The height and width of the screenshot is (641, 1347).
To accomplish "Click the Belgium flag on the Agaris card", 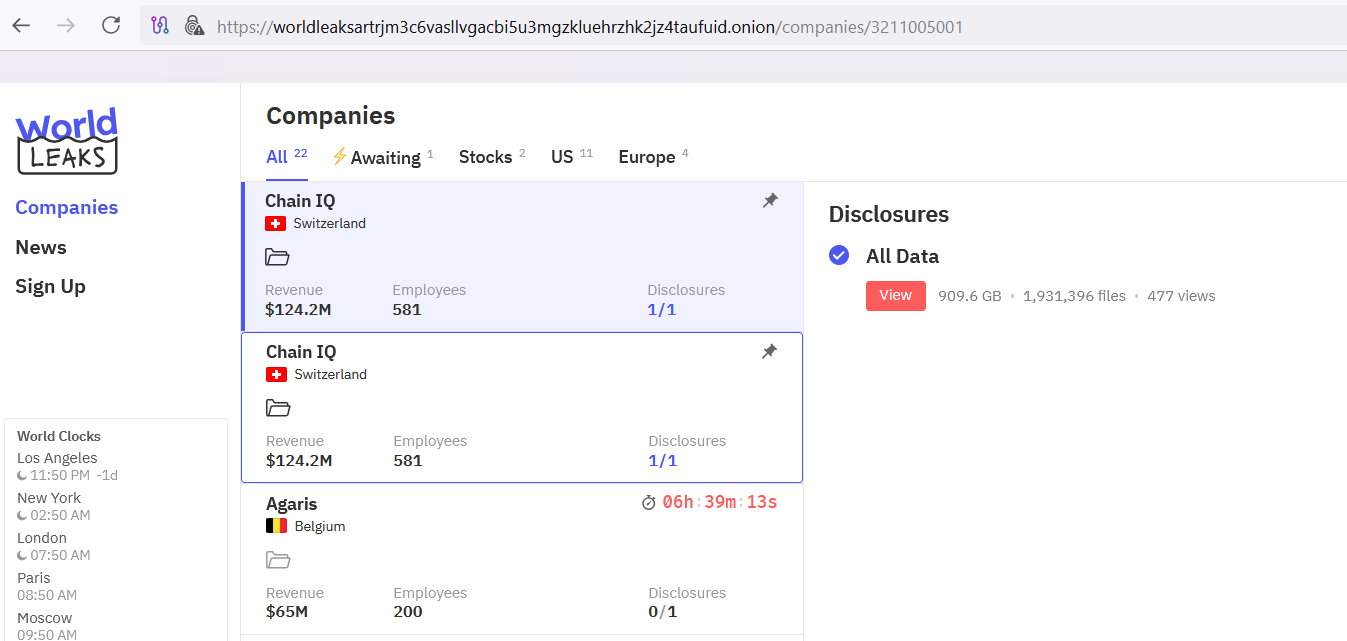I will point(277,526).
